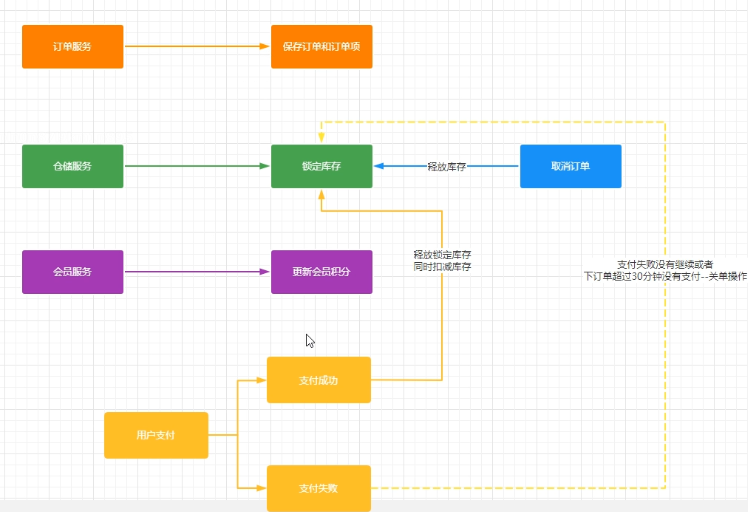Click the 更新会员积分 box

tap(322, 272)
